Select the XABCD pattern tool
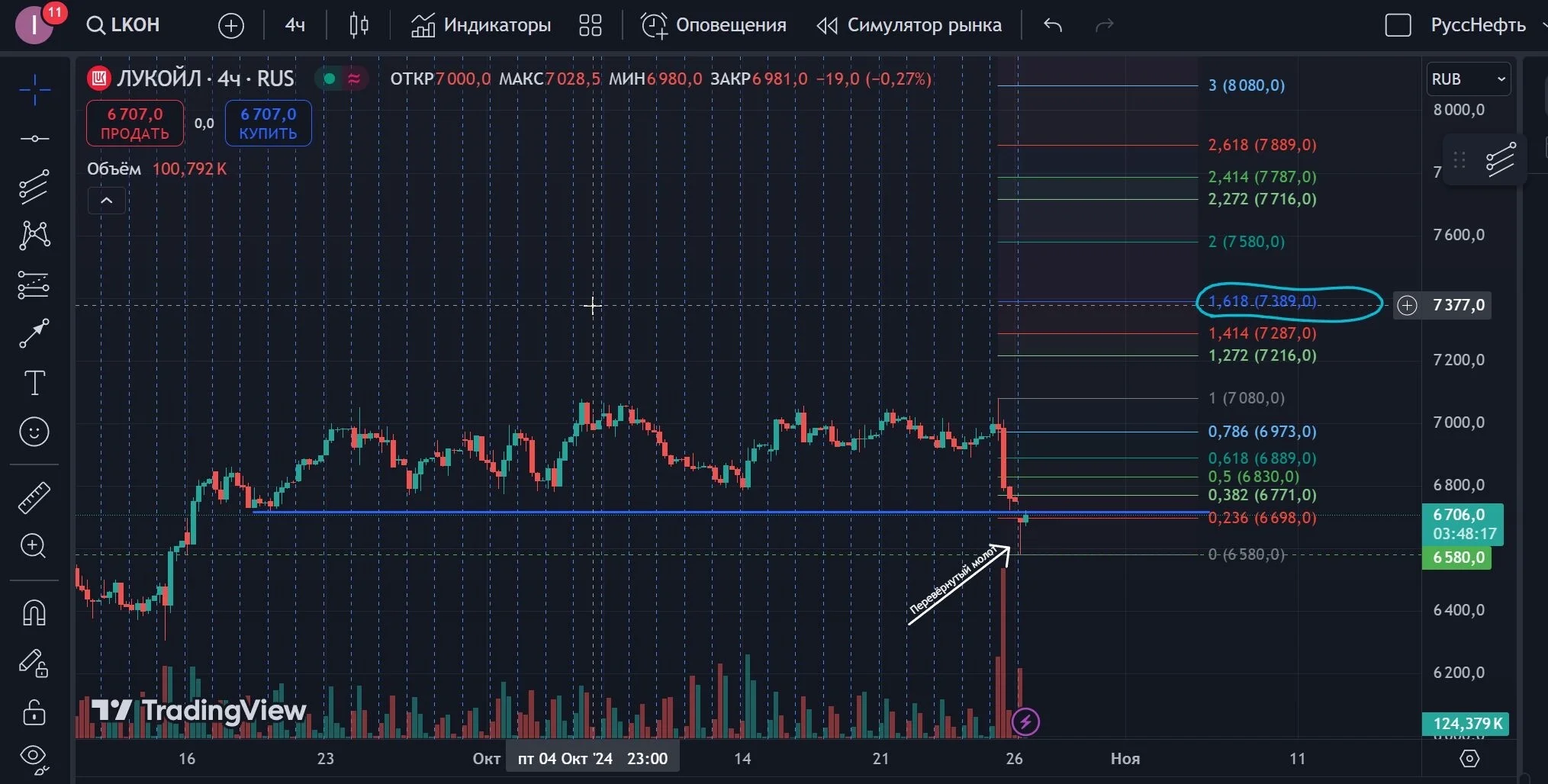Screen dimensions: 1548x784 click(34, 235)
